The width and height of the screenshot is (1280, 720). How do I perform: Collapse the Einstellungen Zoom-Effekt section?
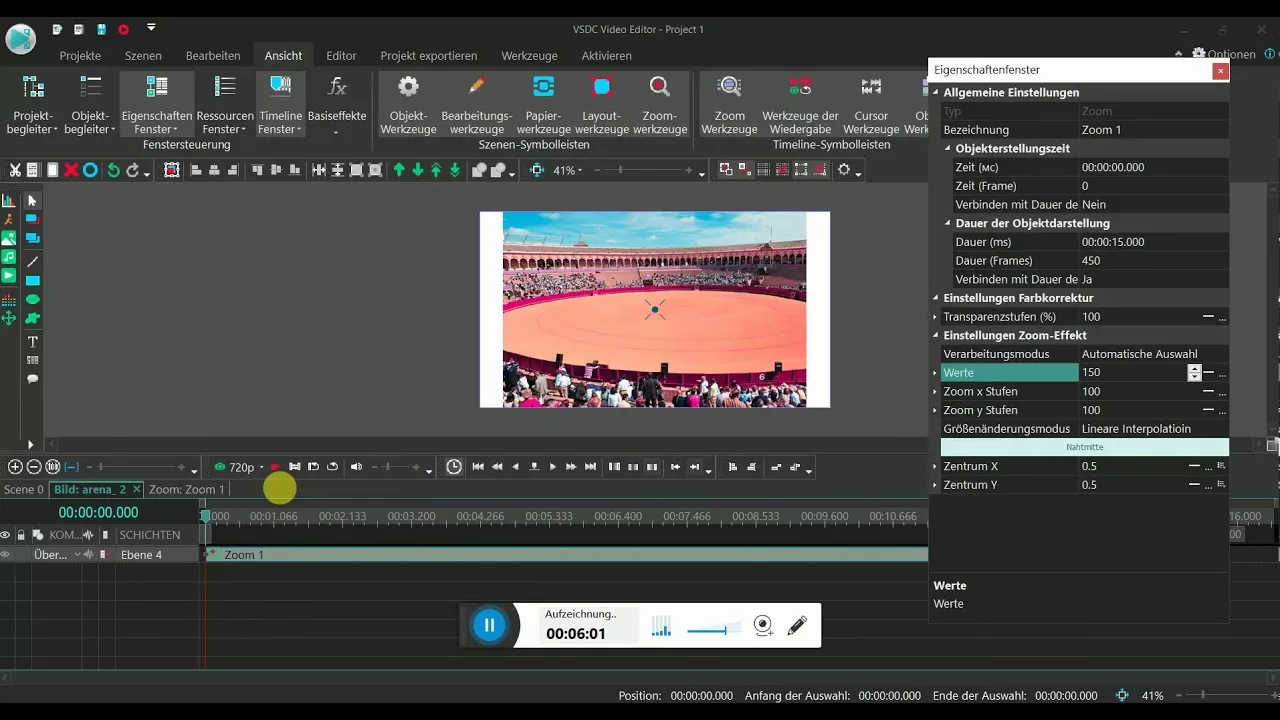tap(937, 336)
